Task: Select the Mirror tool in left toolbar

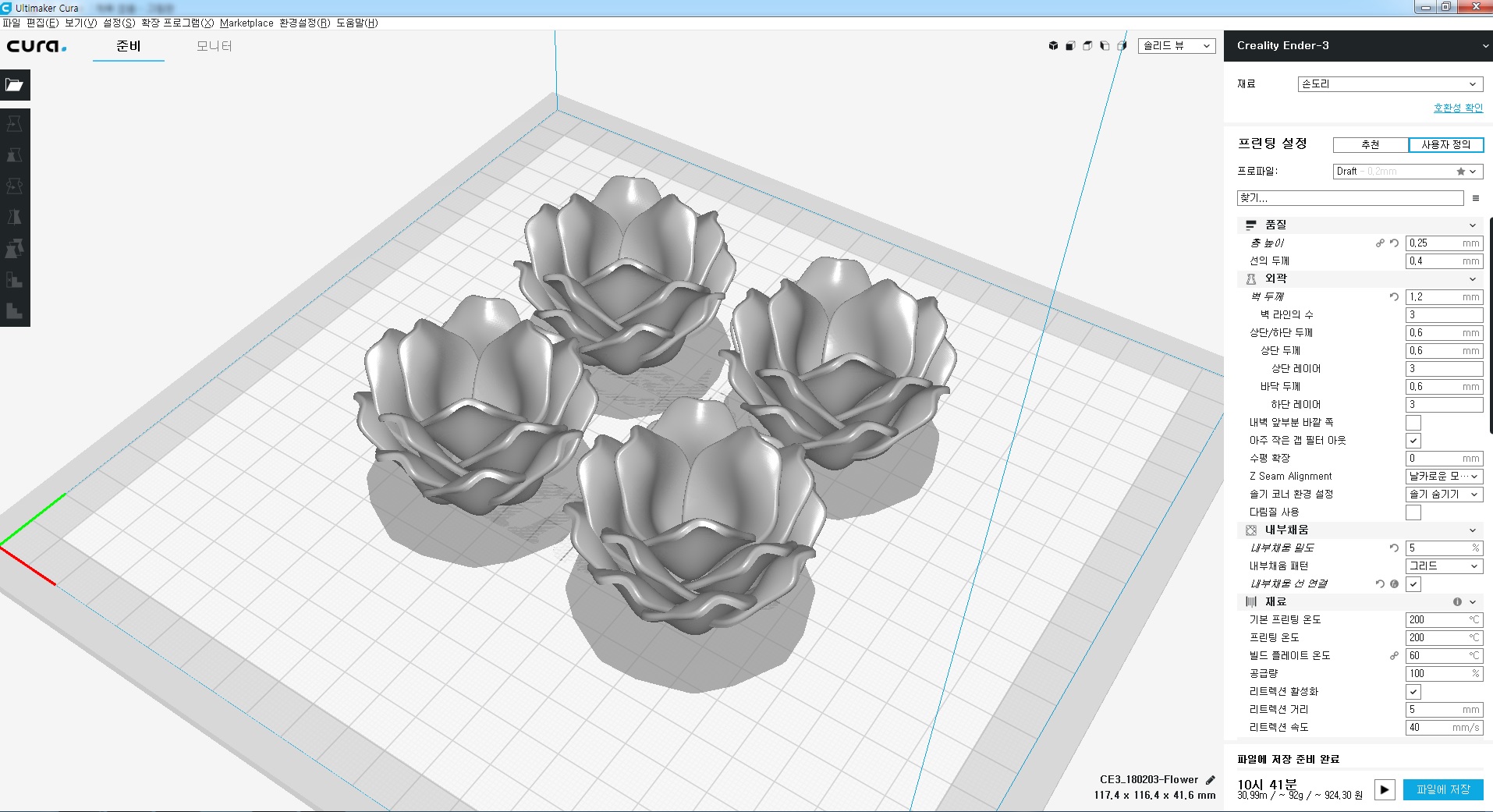Action: coord(15,217)
